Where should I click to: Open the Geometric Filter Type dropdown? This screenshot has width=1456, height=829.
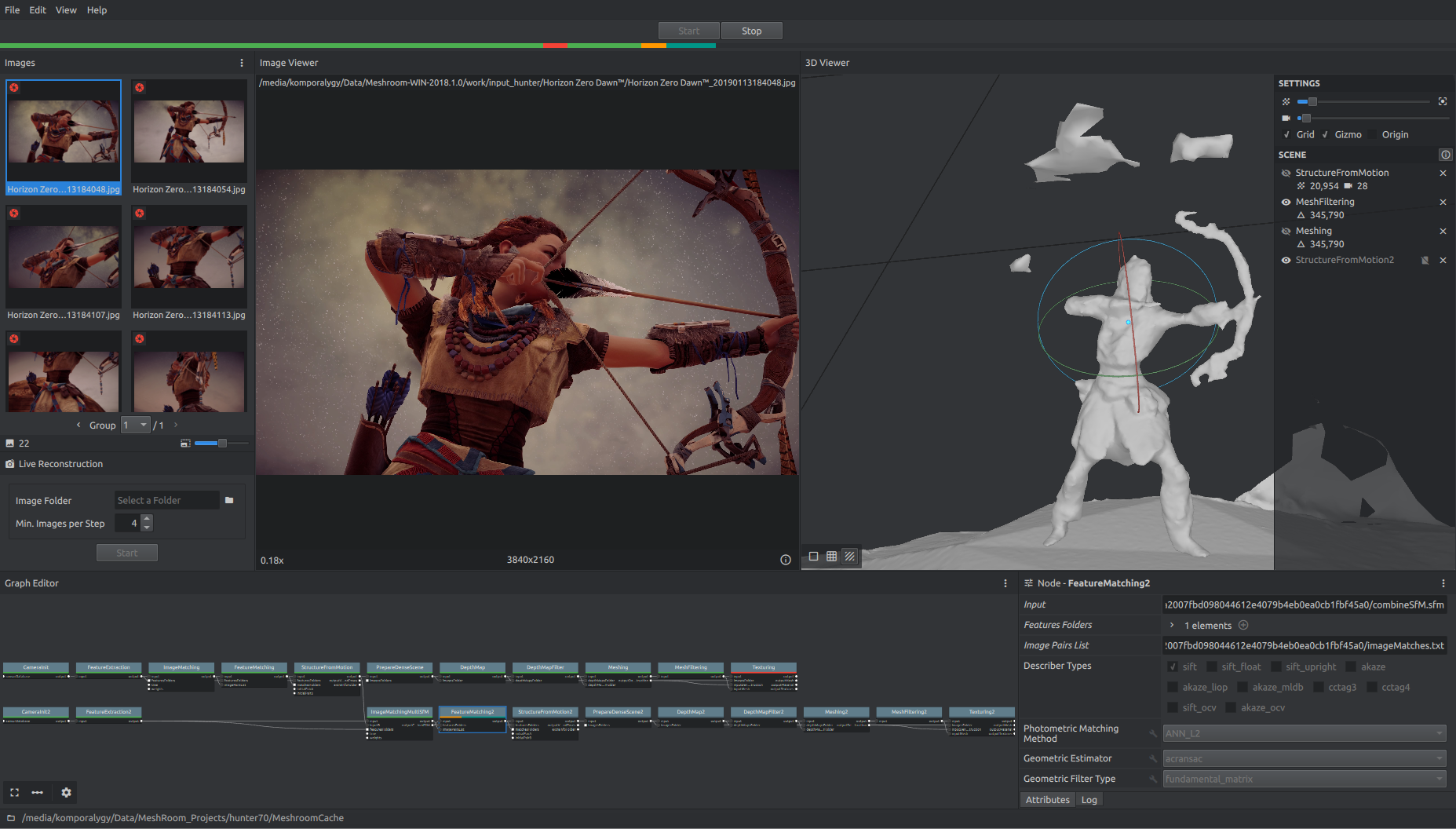[1305, 779]
